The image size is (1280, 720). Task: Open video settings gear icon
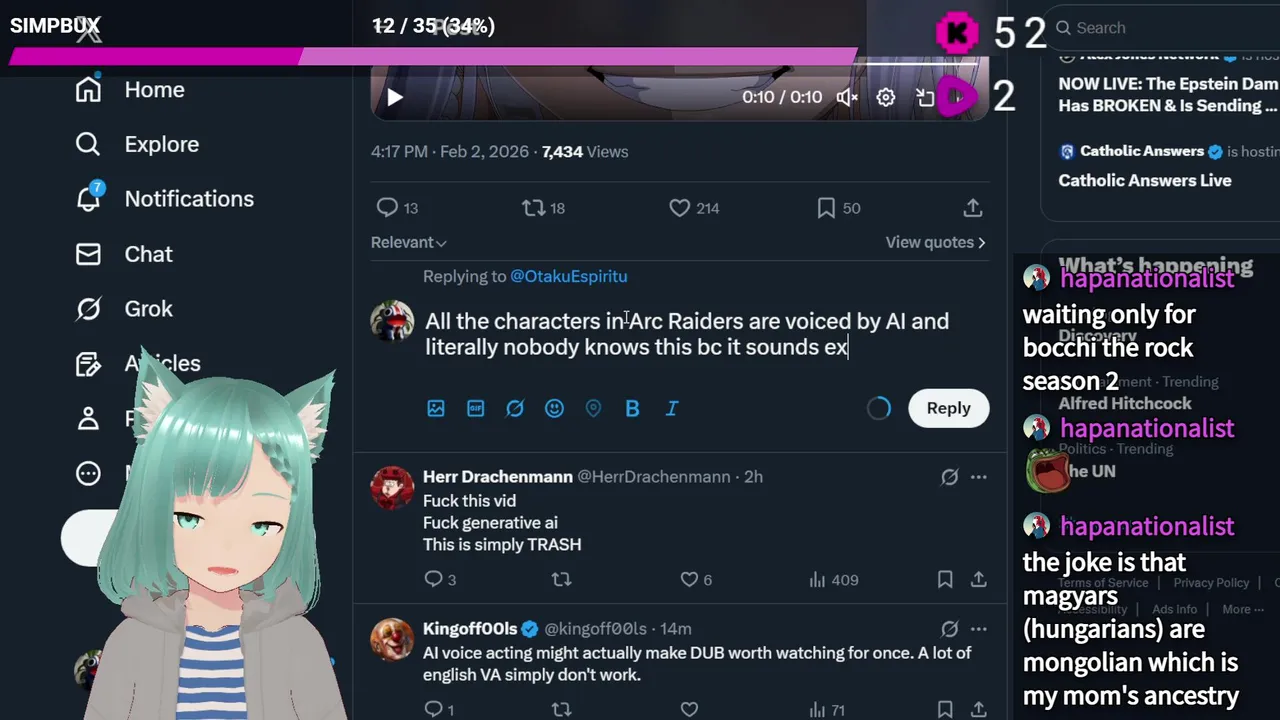pos(886,97)
